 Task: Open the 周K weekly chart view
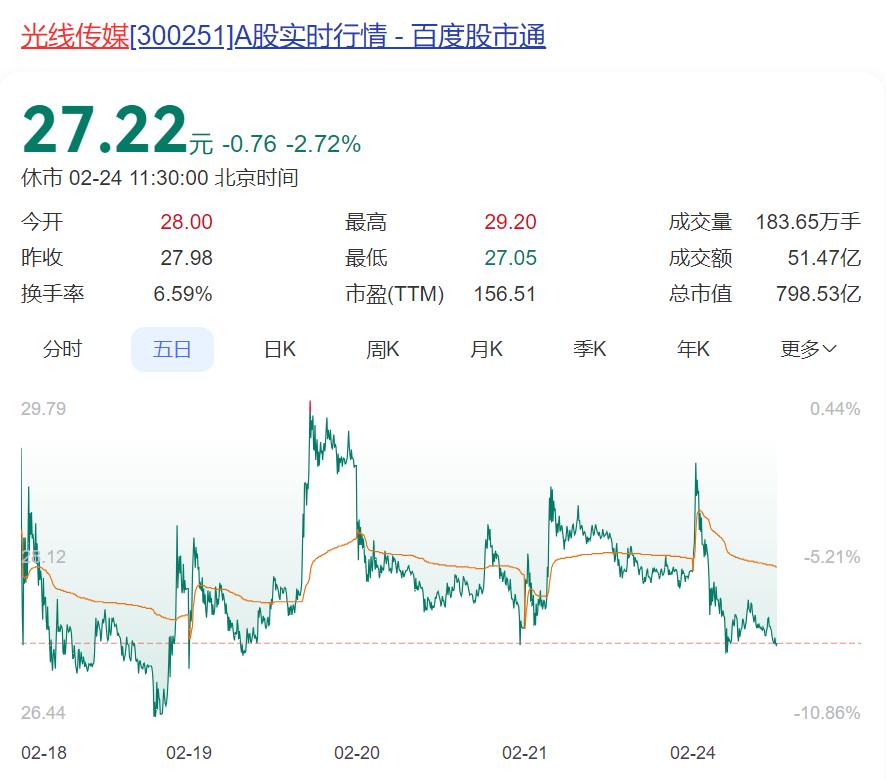pos(381,349)
